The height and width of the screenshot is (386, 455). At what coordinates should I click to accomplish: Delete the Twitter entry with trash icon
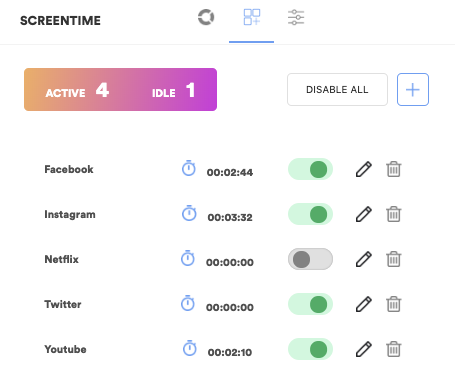click(394, 304)
